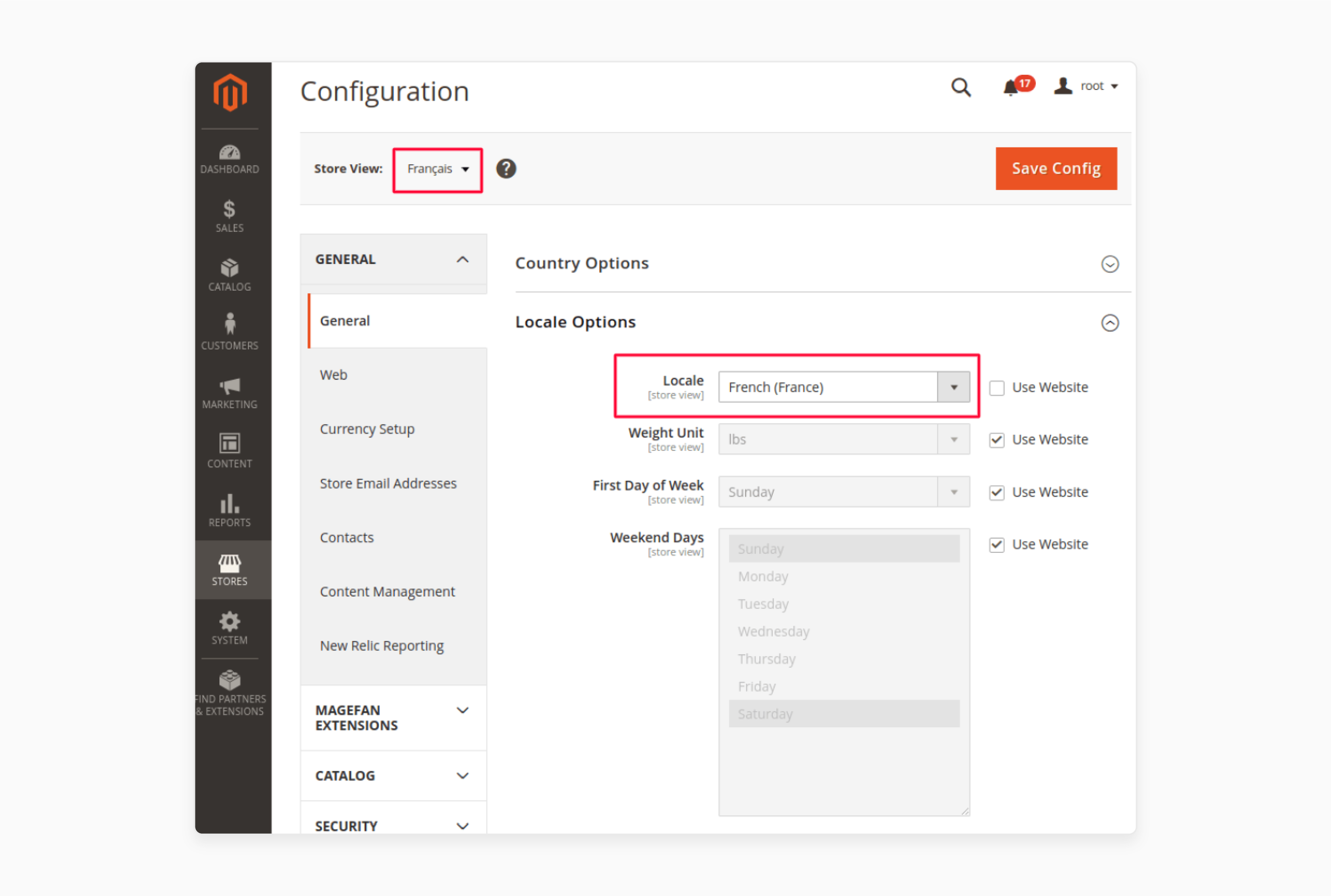
Task: Expand the CATALOG configuration section
Action: 393,775
